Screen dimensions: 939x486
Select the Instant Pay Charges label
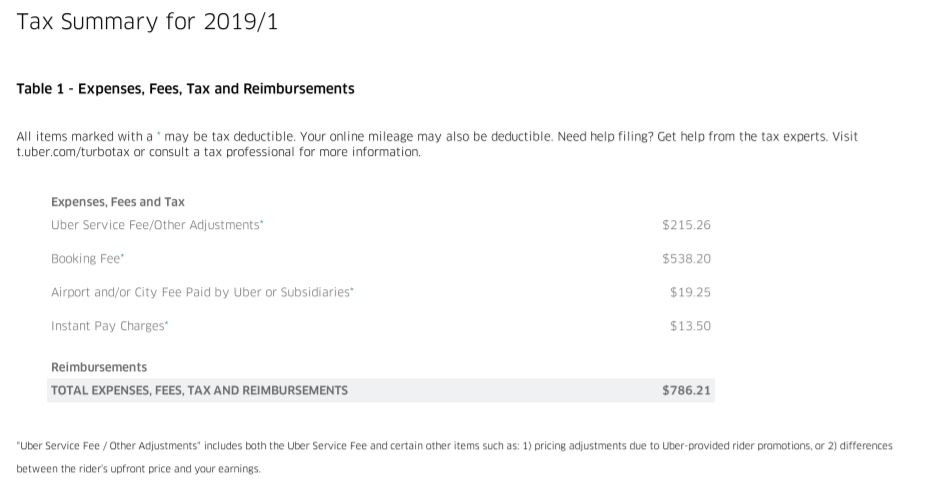tap(110, 326)
